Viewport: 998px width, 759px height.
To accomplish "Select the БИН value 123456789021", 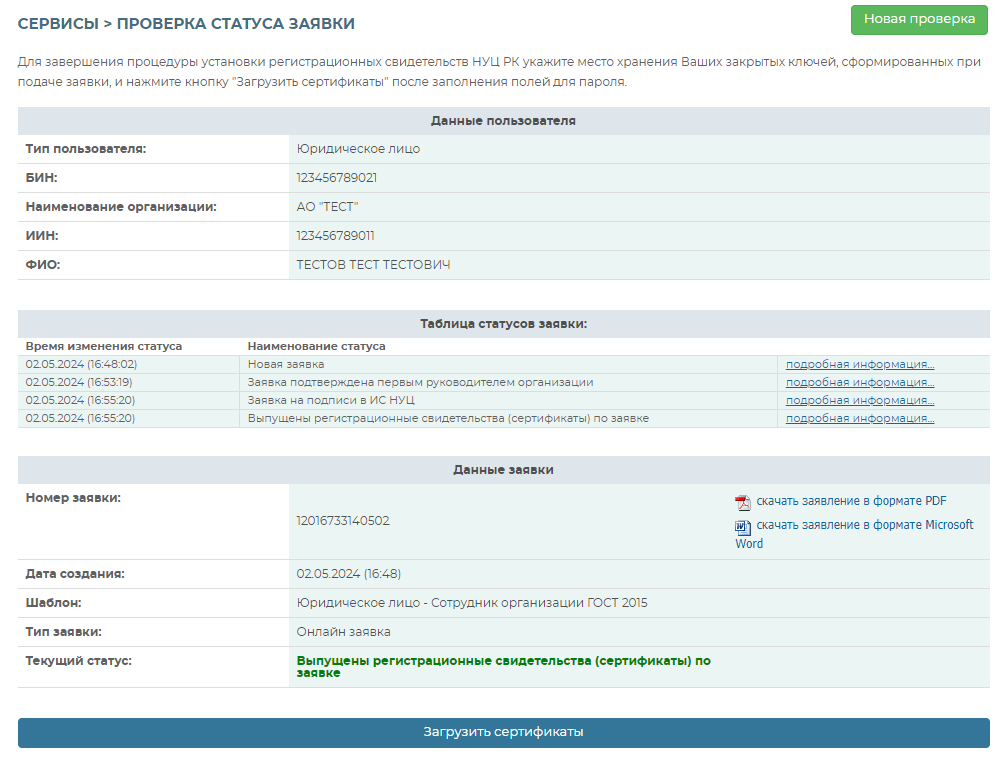I will (x=336, y=178).
